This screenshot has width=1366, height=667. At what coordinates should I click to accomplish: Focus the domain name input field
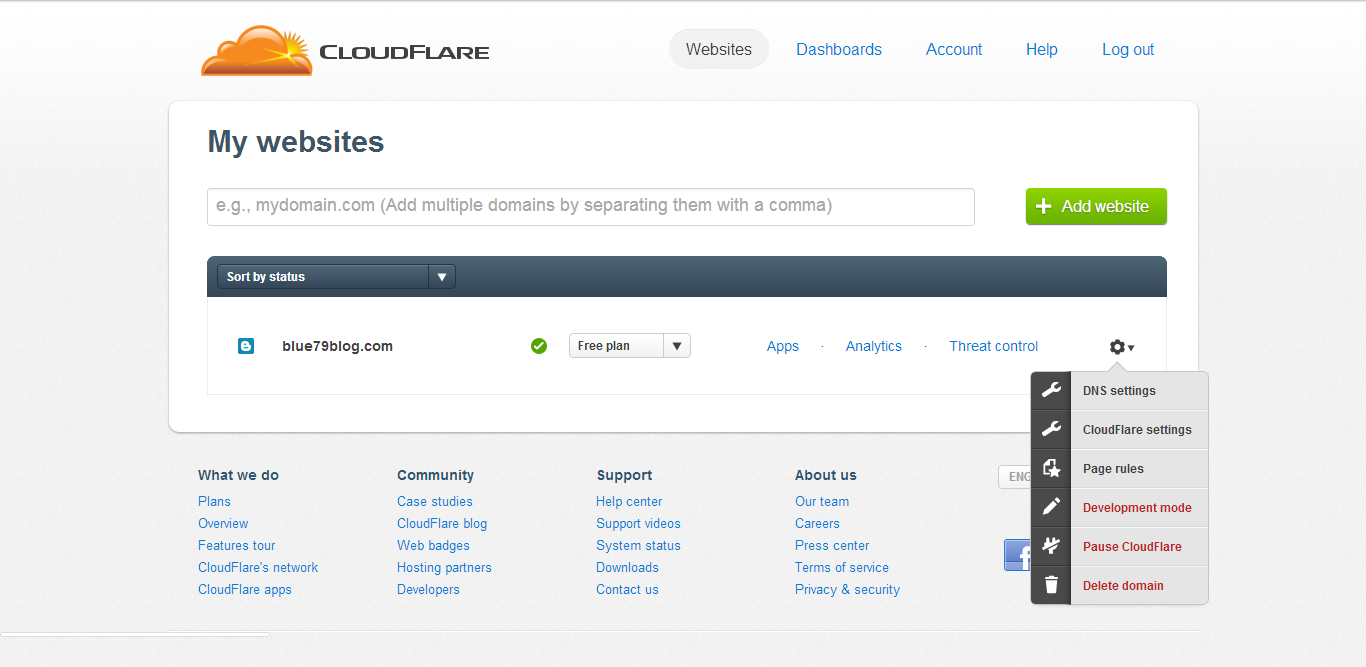pos(591,206)
